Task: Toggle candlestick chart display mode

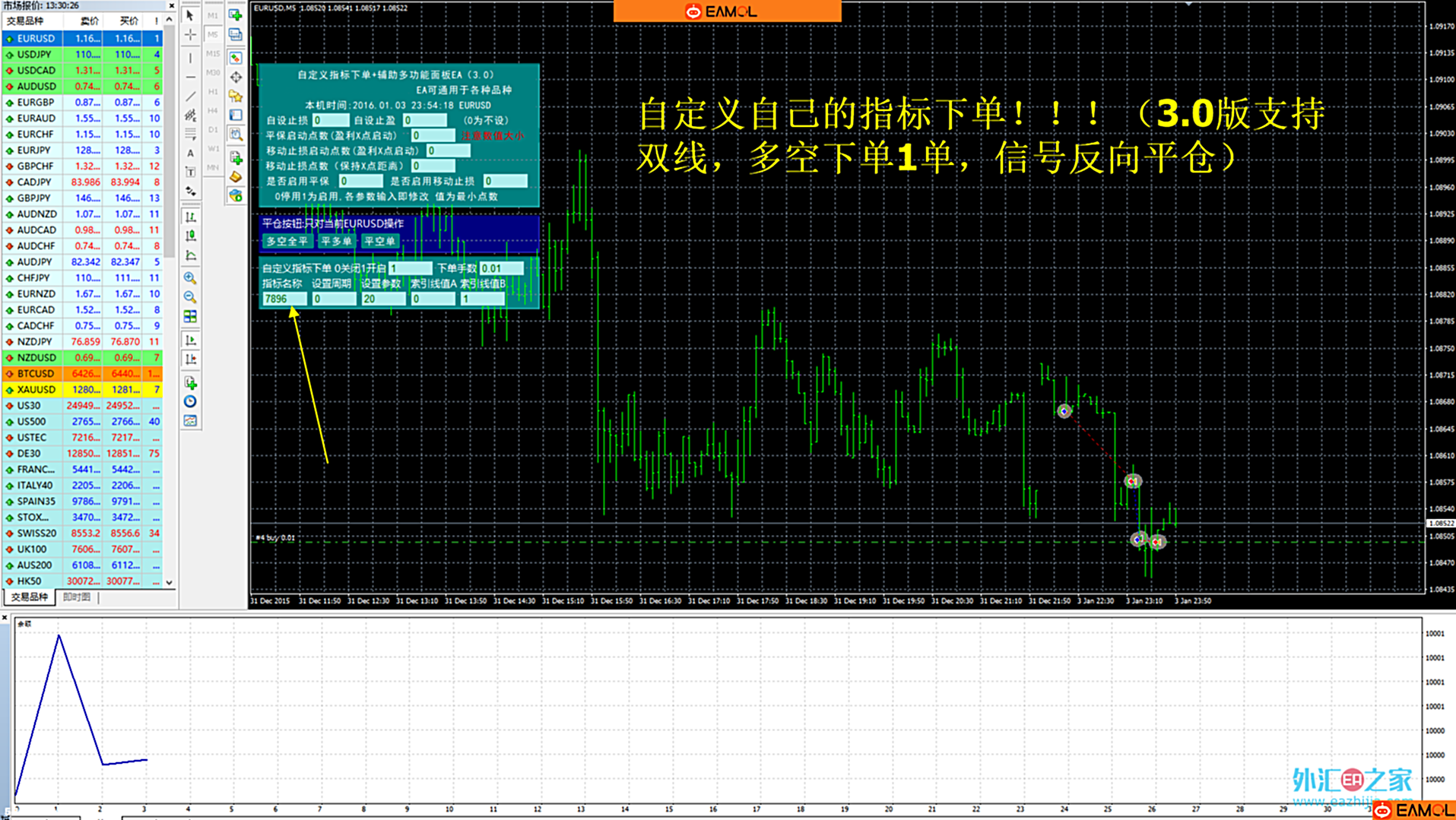Action: point(190,236)
